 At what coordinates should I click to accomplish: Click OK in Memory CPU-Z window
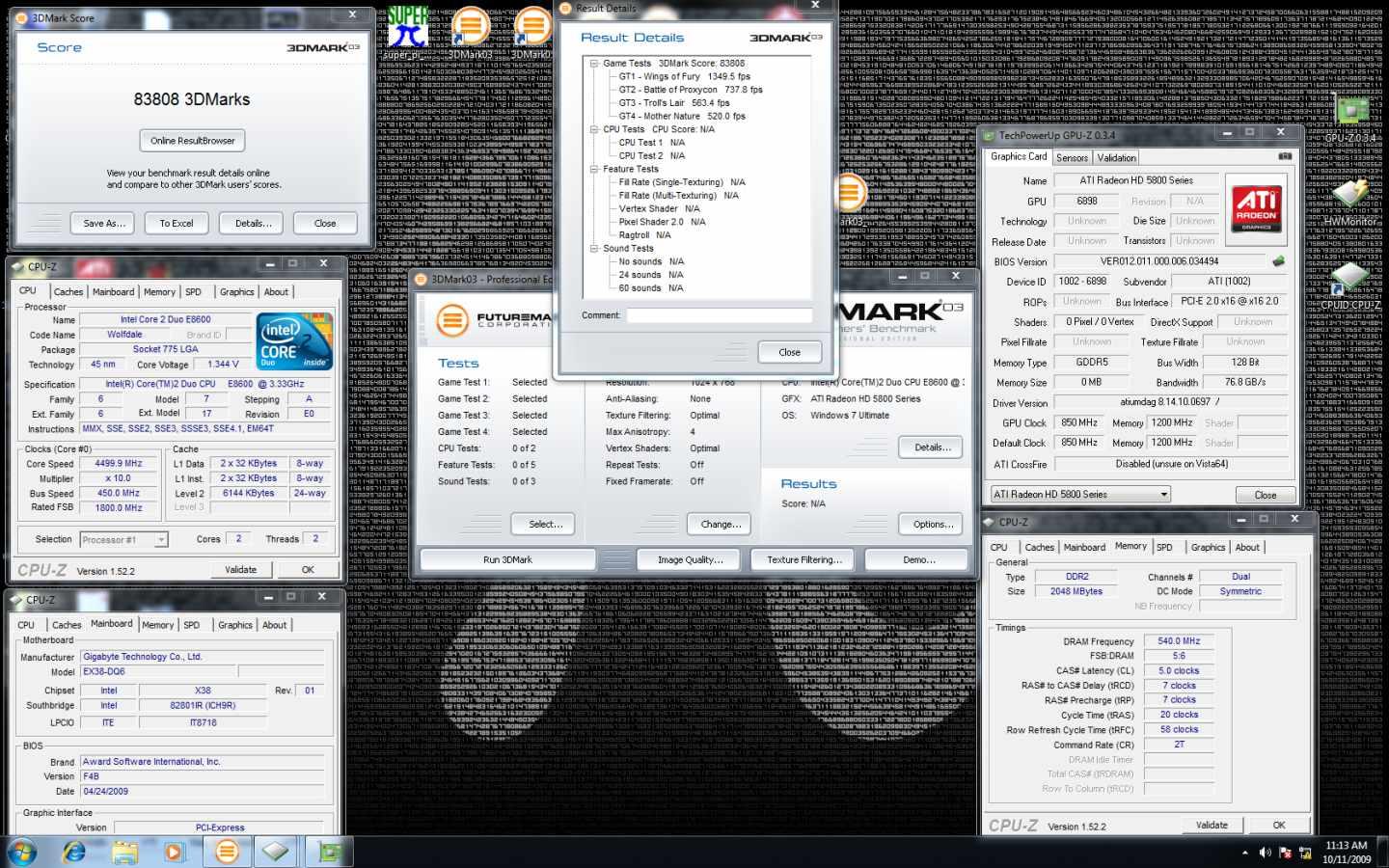pos(1278,826)
